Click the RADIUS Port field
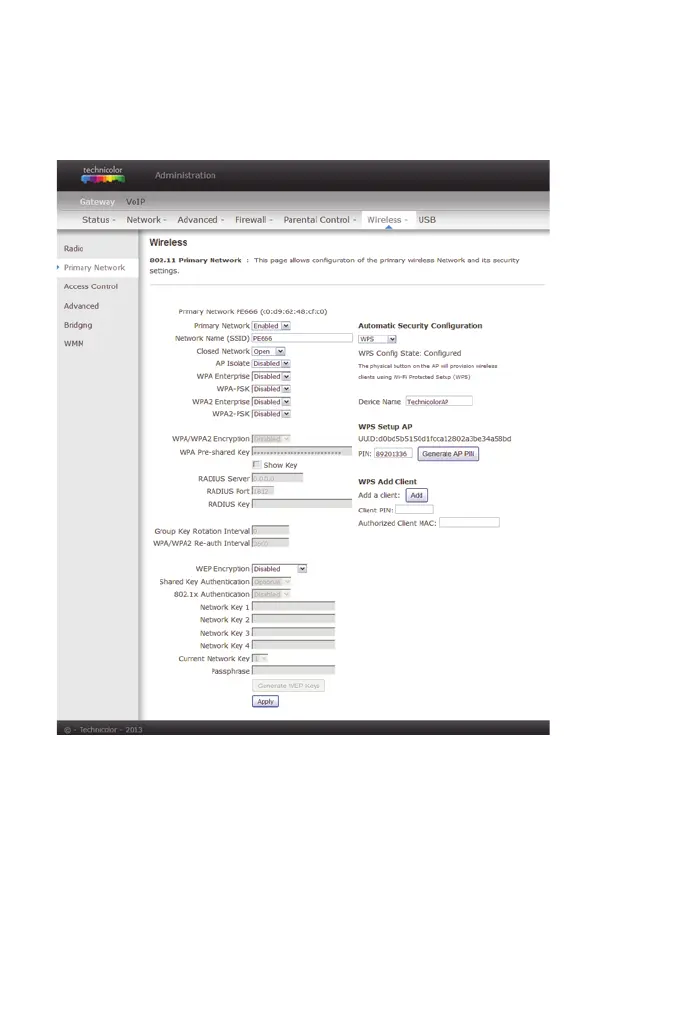Image resolution: width=686 pixels, height=1026 pixels. tap(262, 491)
